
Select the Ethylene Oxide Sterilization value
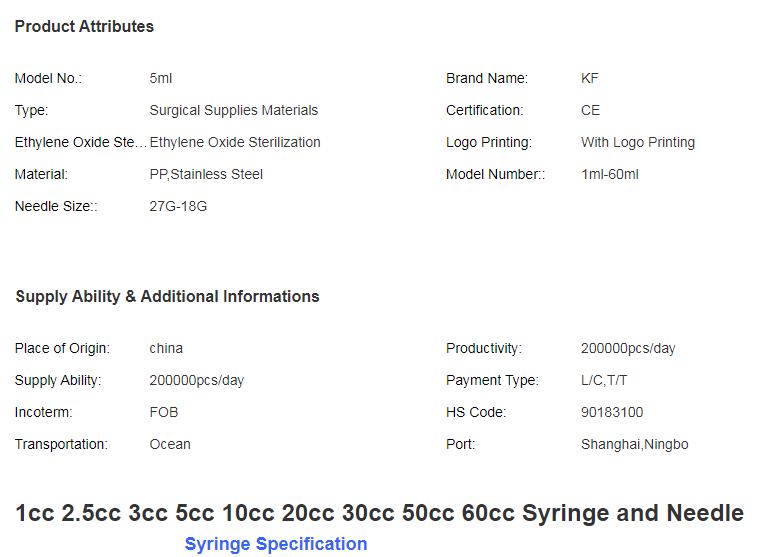[235, 142]
